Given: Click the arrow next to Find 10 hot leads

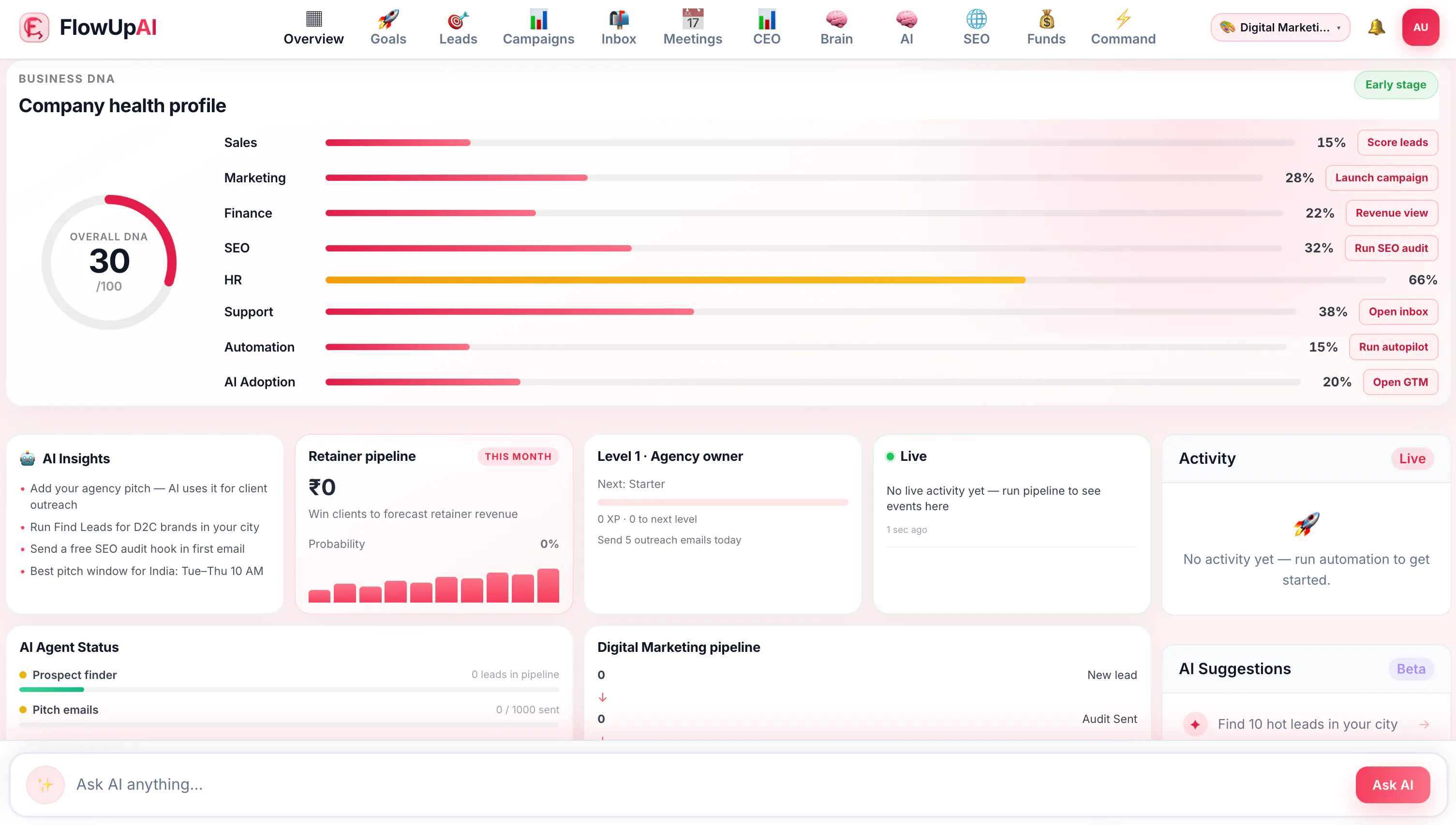Looking at the screenshot, I should [x=1424, y=724].
